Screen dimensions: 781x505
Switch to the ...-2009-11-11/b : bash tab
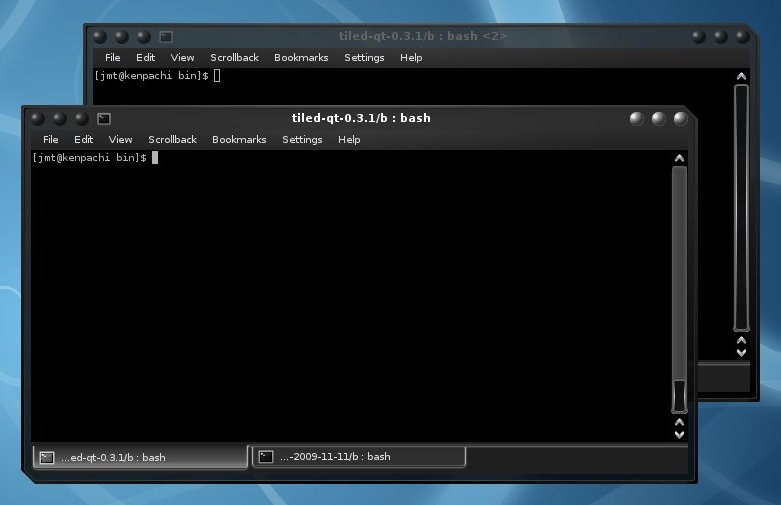click(x=359, y=456)
